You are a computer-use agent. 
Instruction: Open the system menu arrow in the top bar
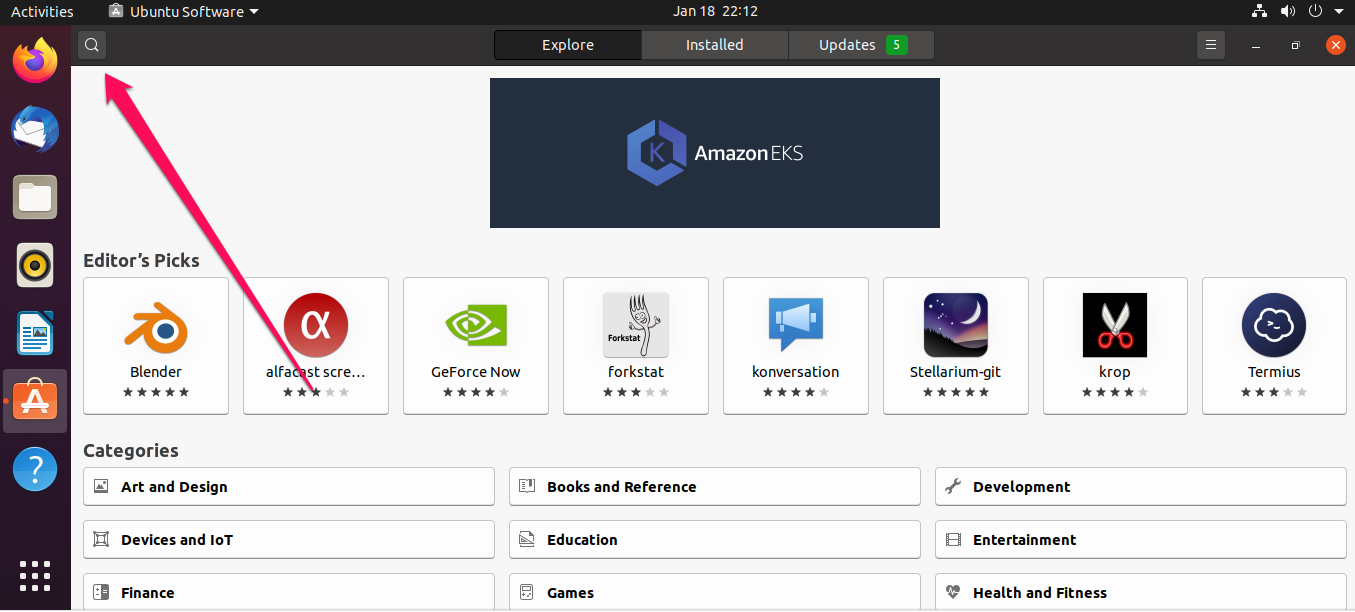tap(1340, 12)
